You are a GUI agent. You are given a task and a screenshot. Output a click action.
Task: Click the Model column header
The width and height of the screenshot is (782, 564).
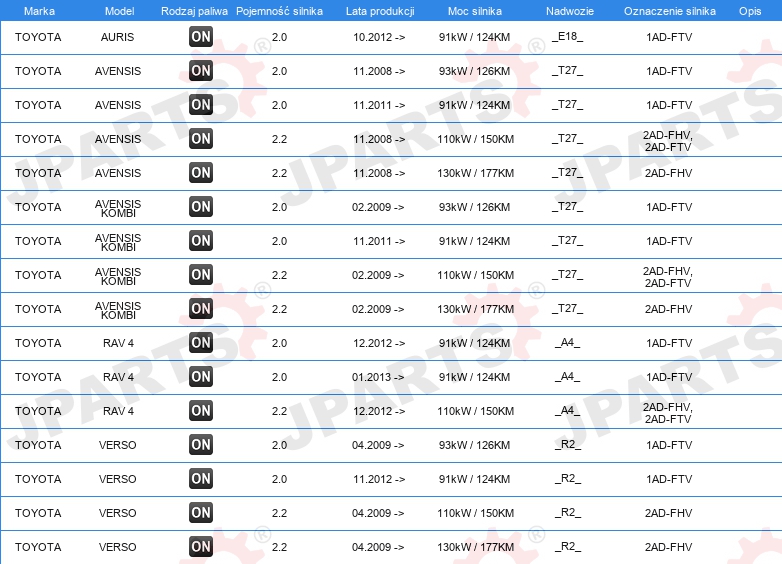point(119,11)
